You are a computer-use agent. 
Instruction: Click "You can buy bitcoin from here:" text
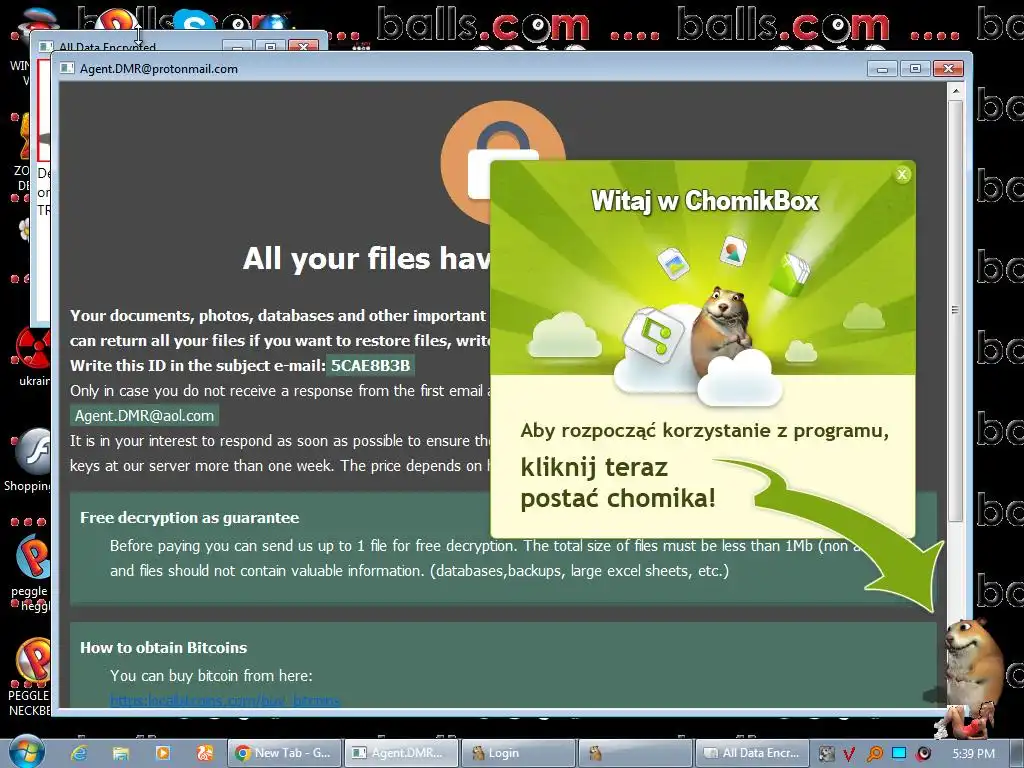pos(211,676)
